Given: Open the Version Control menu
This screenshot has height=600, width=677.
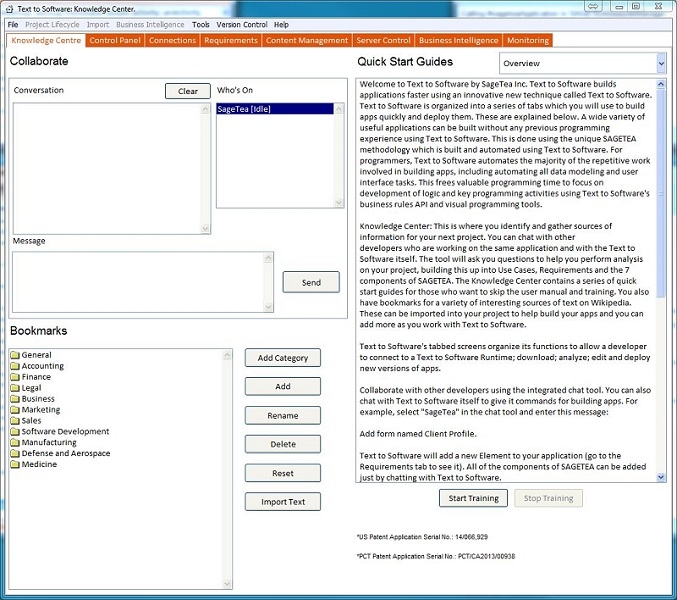Looking at the screenshot, I should coord(241,24).
